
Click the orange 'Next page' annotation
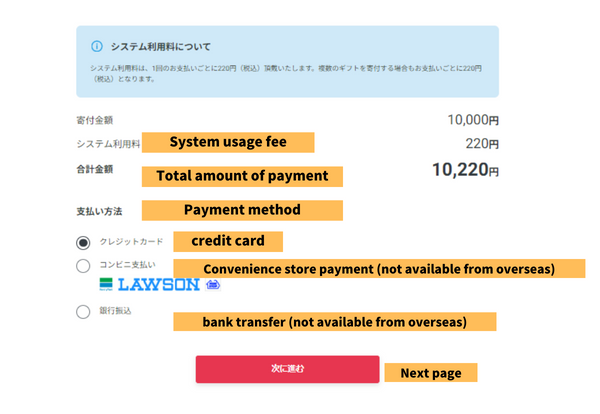click(430, 373)
